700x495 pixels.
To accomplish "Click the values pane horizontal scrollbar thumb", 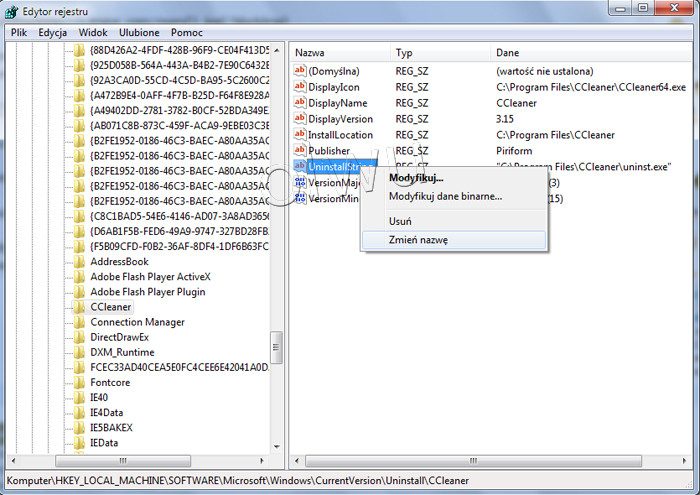I will click(473, 461).
